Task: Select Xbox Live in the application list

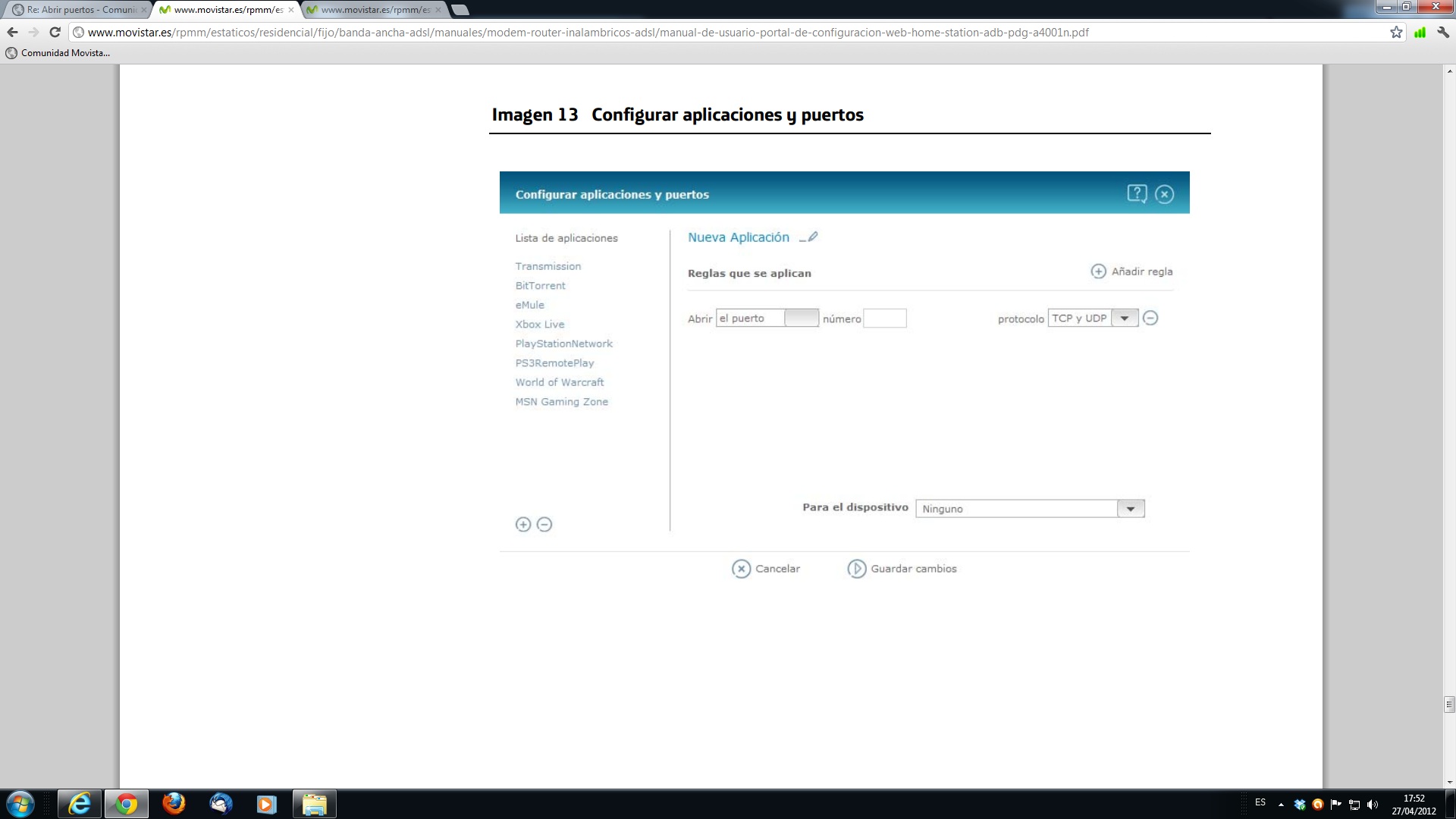Action: click(539, 325)
